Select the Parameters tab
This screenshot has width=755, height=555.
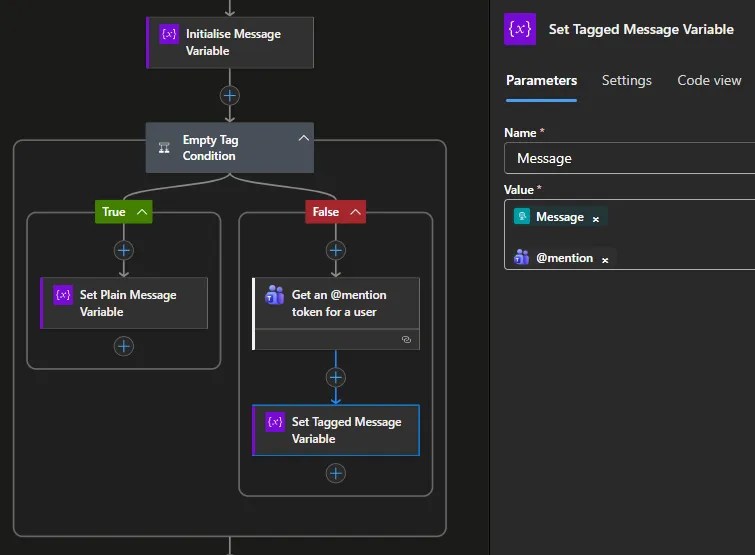click(541, 80)
